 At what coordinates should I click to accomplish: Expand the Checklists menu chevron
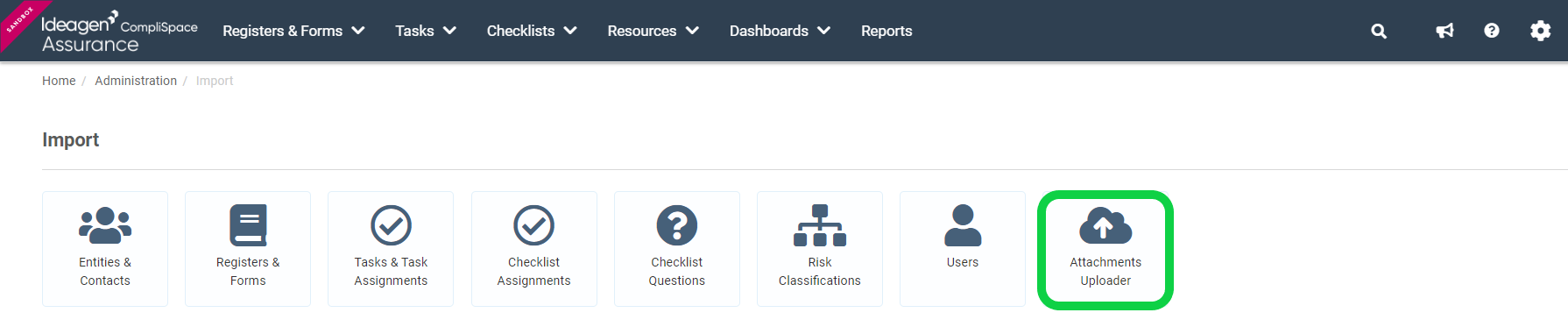[570, 31]
